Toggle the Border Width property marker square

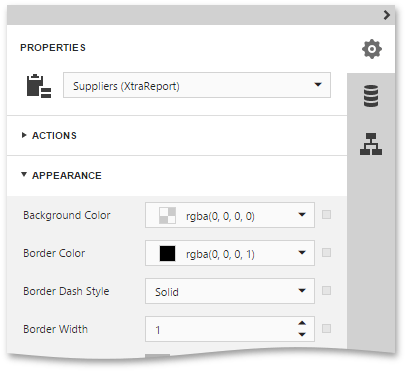pos(326,328)
